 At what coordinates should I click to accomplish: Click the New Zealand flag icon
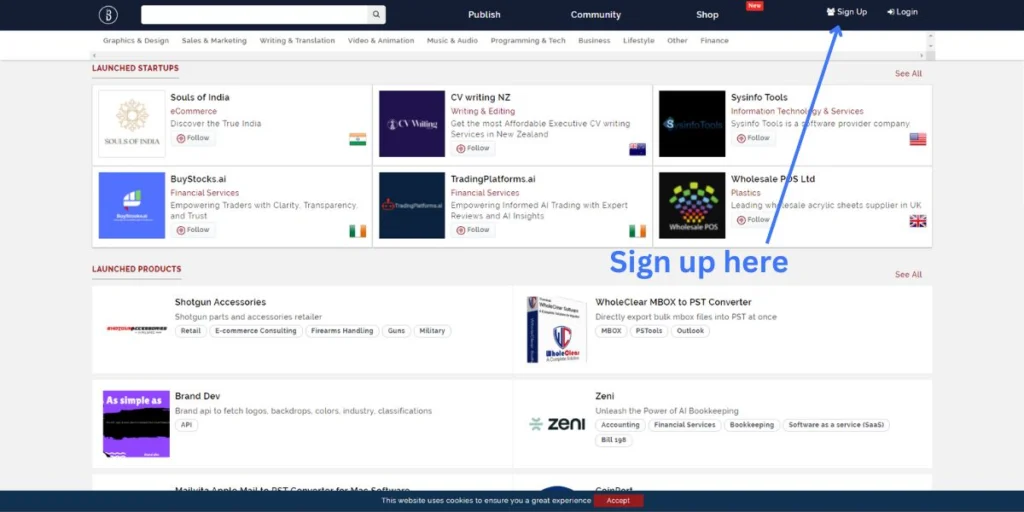click(637, 150)
